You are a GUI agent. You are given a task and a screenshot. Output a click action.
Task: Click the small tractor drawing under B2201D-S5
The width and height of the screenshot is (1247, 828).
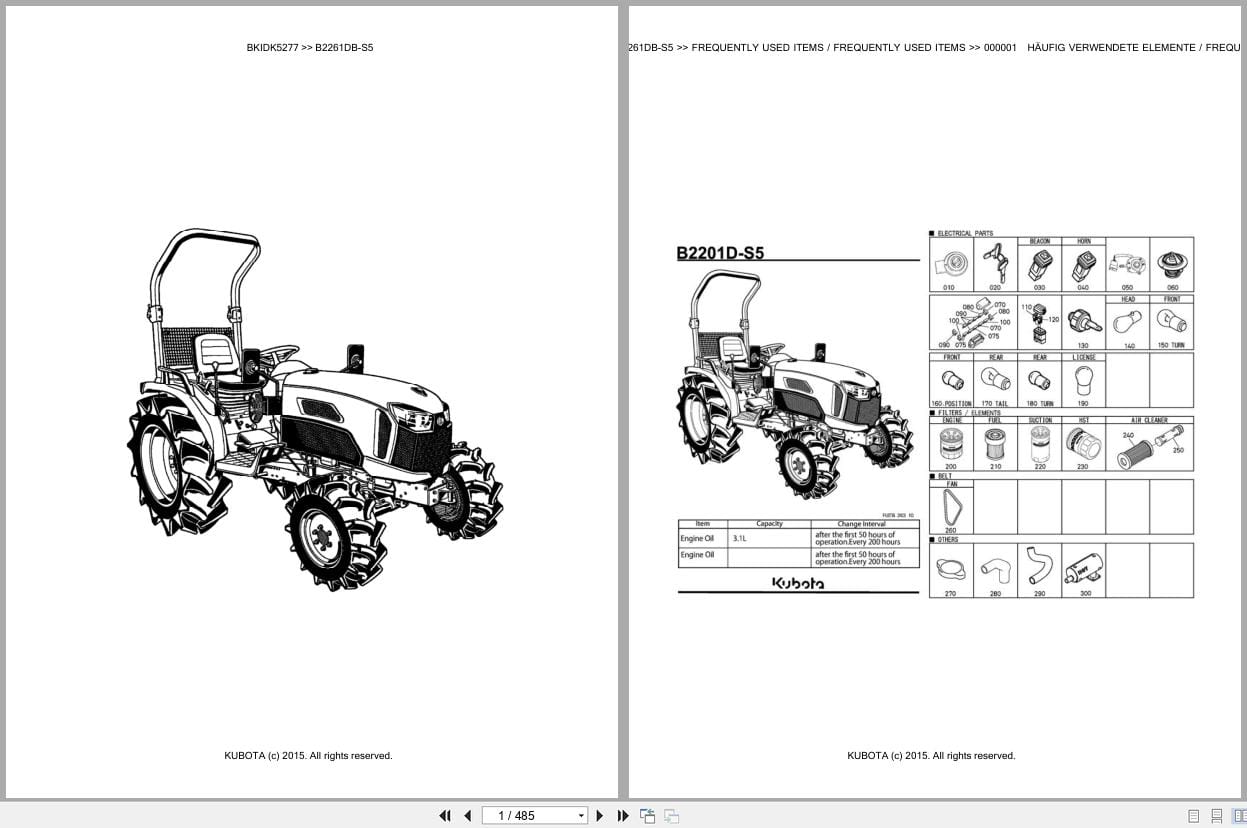tap(795, 385)
